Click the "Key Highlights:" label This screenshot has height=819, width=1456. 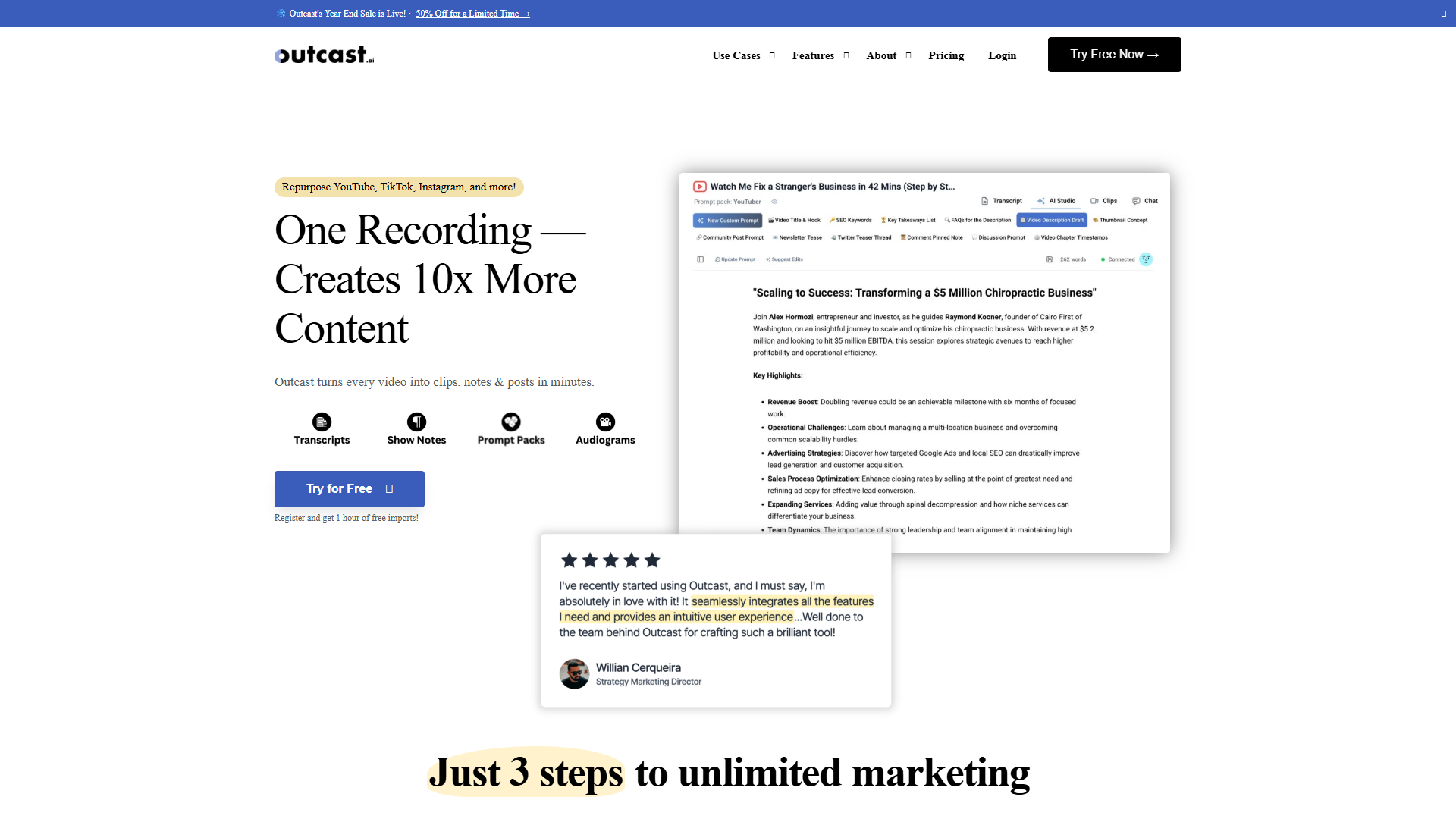click(777, 375)
